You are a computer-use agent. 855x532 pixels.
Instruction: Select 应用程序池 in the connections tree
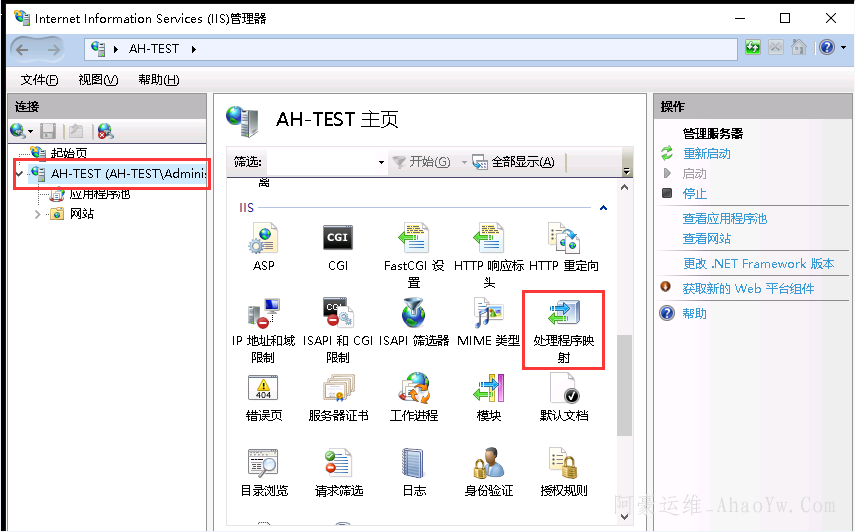click(99, 194)
